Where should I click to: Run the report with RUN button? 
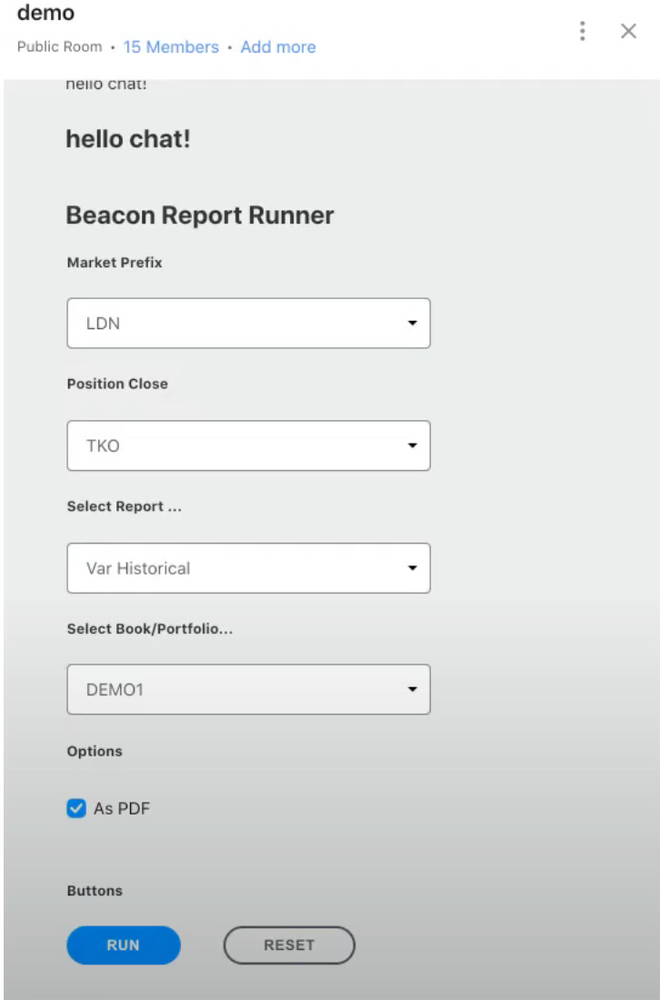click(x=124, y=945)
